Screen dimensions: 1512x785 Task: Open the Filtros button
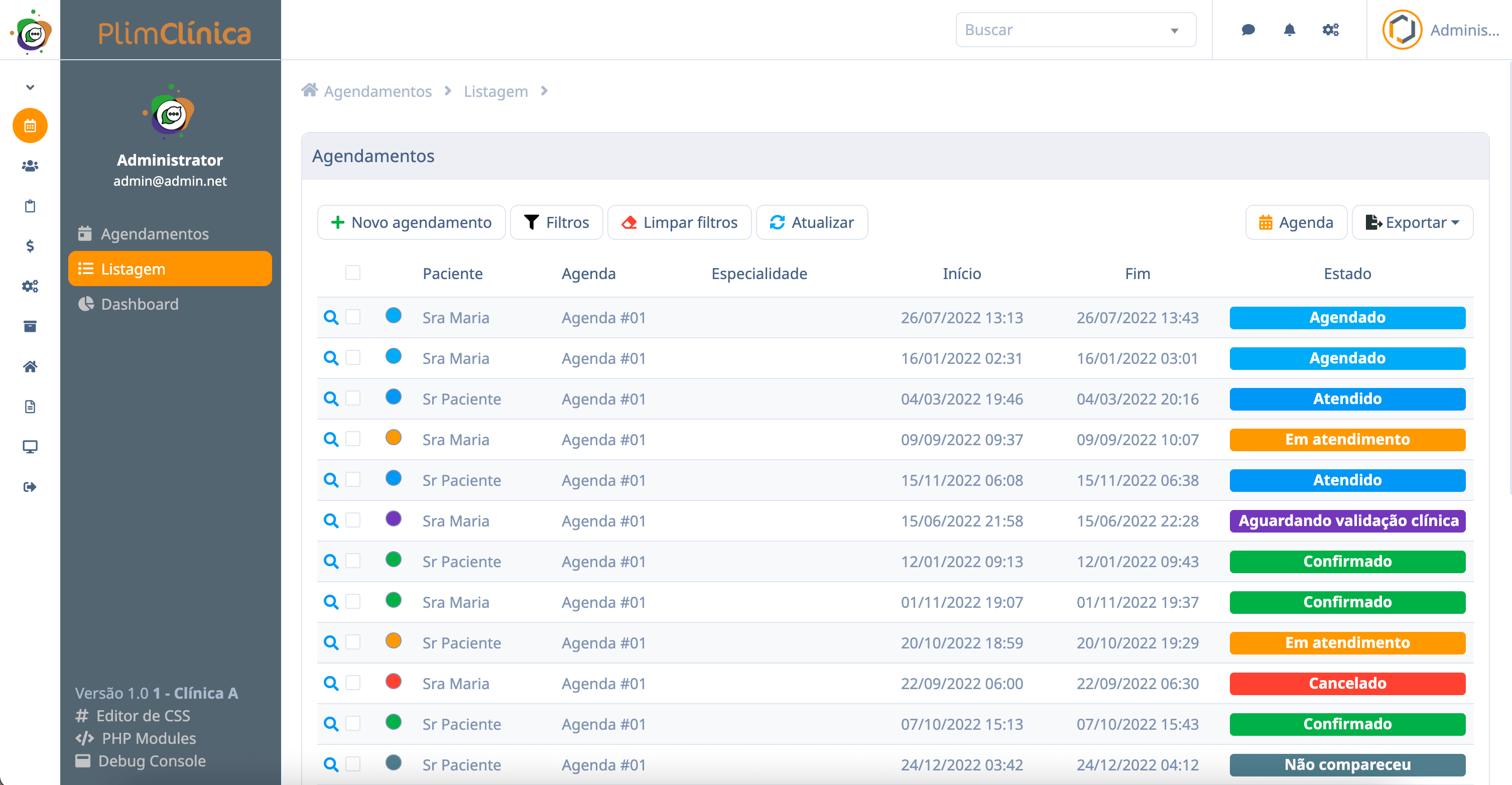[x=556, y=222]
